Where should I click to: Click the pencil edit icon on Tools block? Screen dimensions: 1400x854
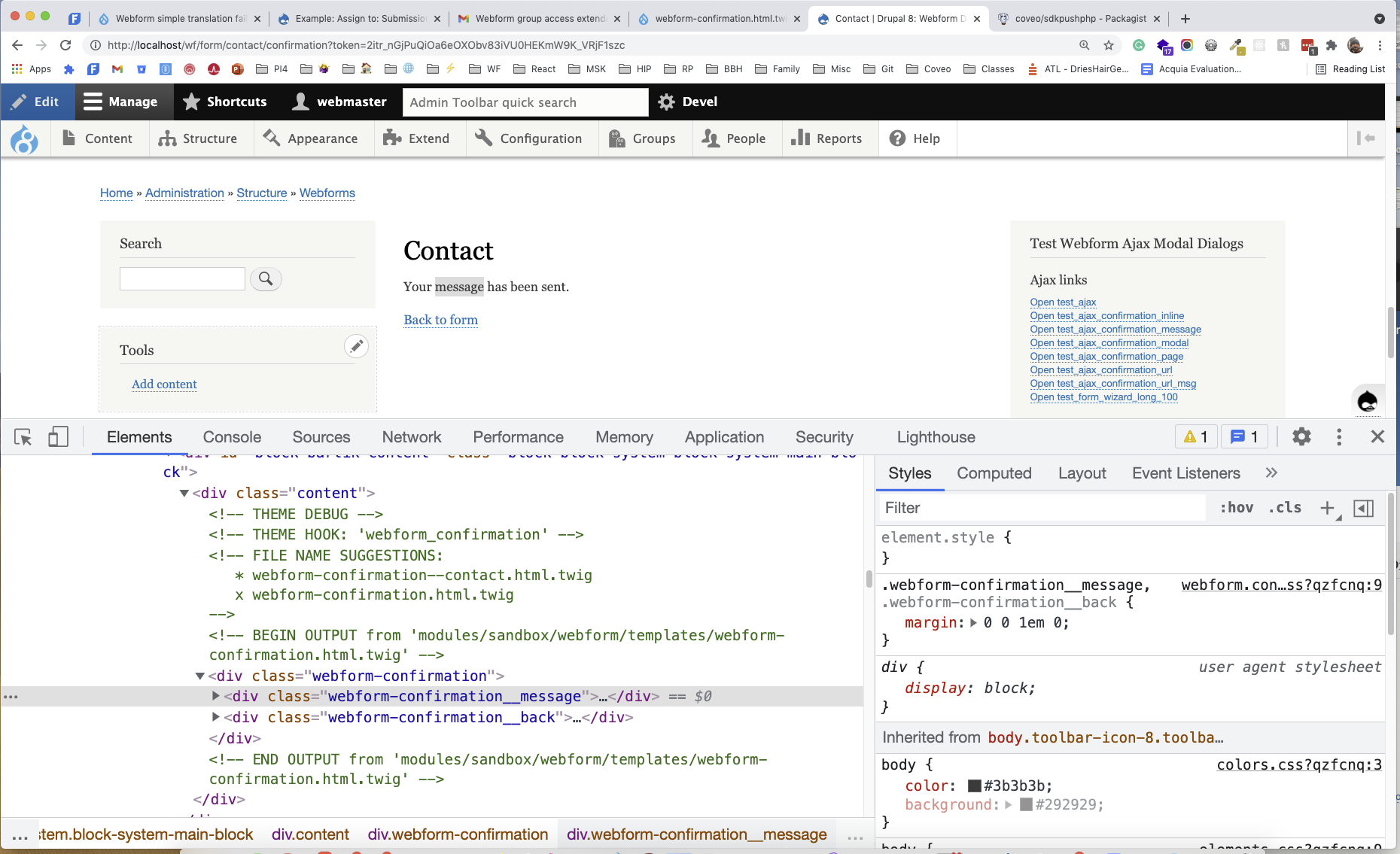(356, 345)
